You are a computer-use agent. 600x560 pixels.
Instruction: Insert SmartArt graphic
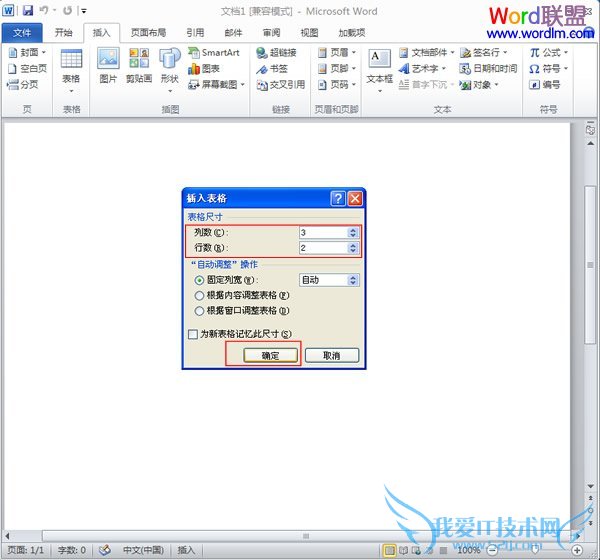tap(214, 52)
